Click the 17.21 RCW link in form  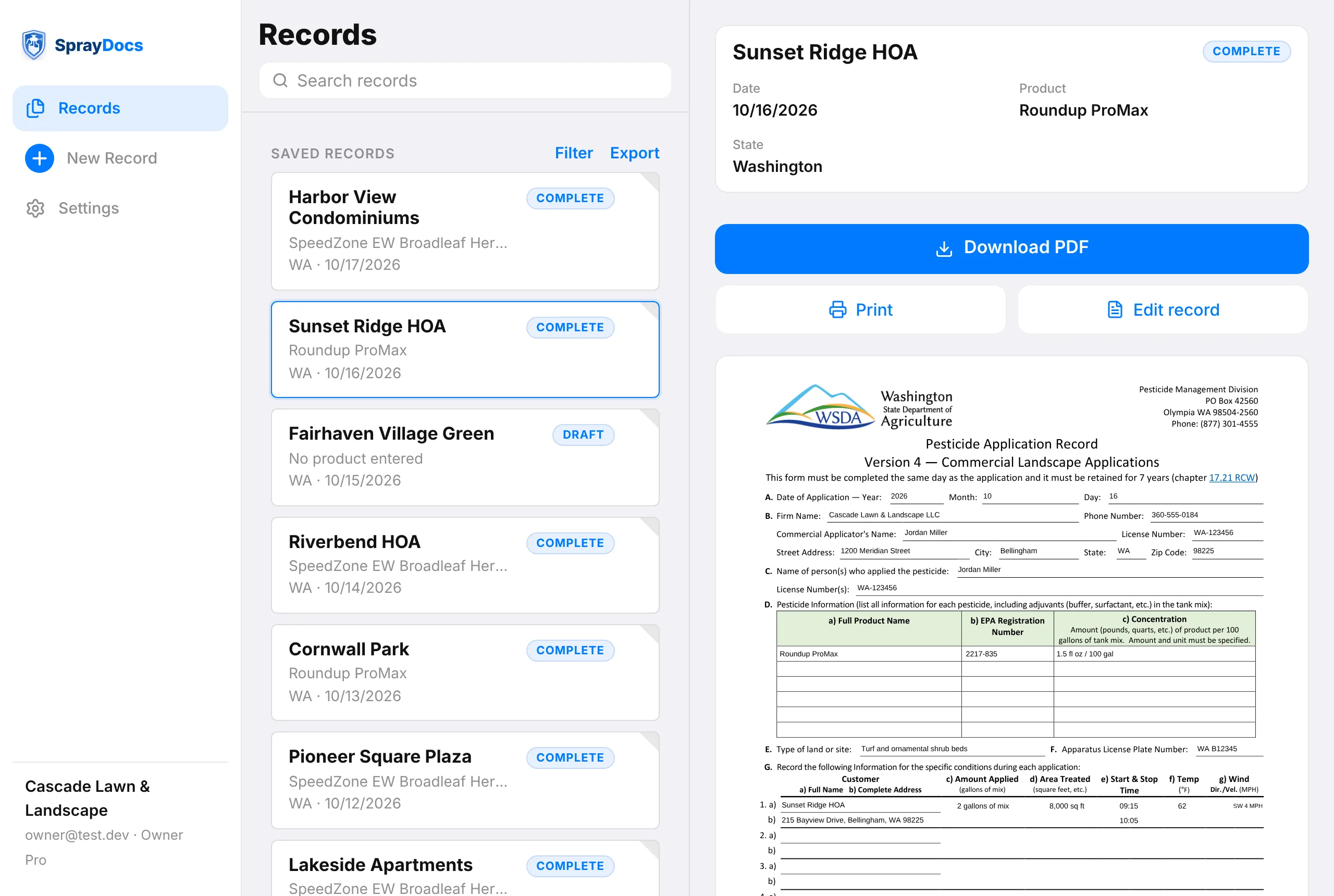click(1232, 478)
